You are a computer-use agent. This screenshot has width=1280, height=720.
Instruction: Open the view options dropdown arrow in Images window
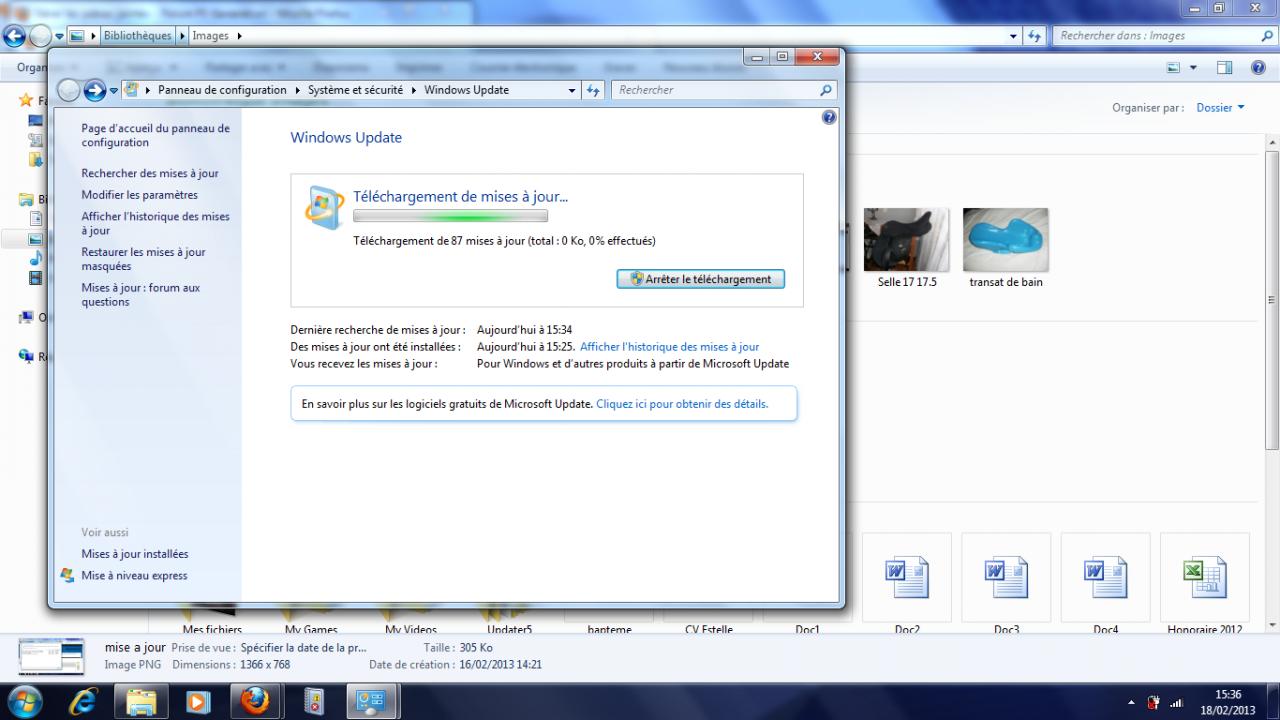(x=1193, y=68)
